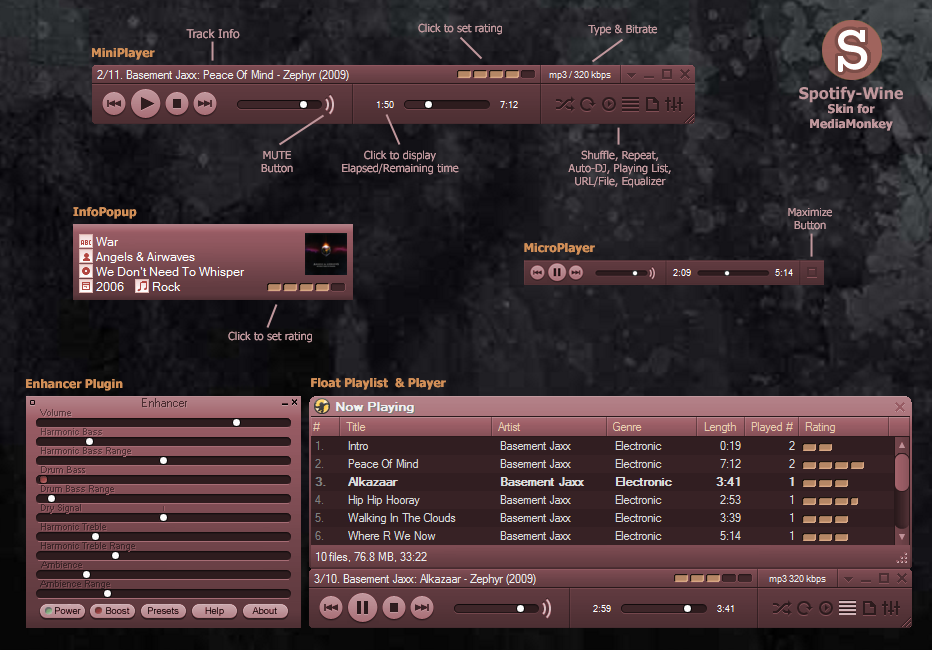The image size is (932, 650).
Task: Click artist icon beside Angels & Airwaves
Action: 86,257
